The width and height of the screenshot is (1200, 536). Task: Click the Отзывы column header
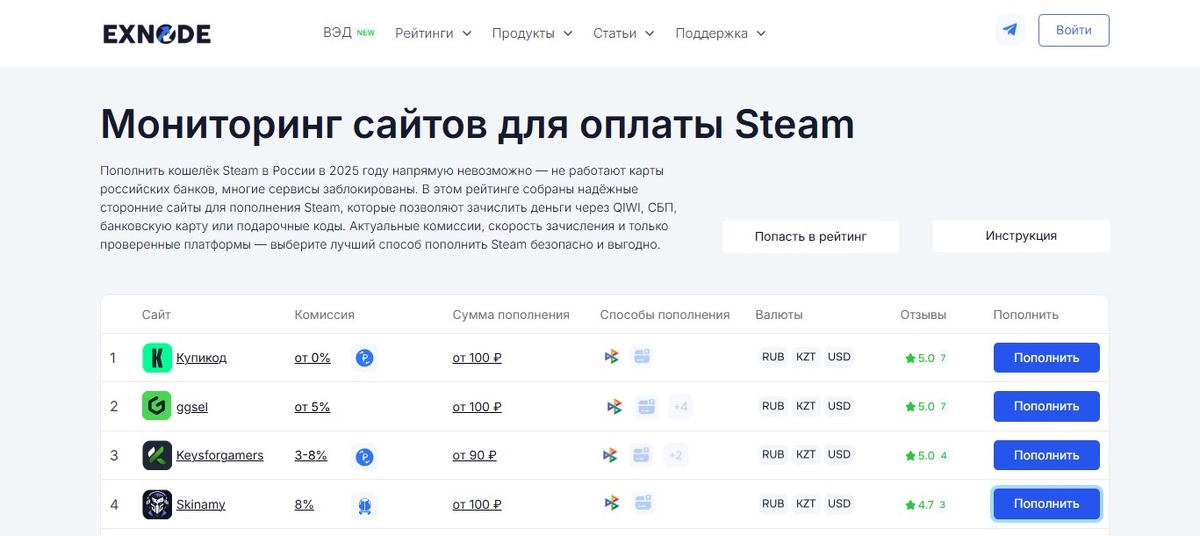click(923, 315)
